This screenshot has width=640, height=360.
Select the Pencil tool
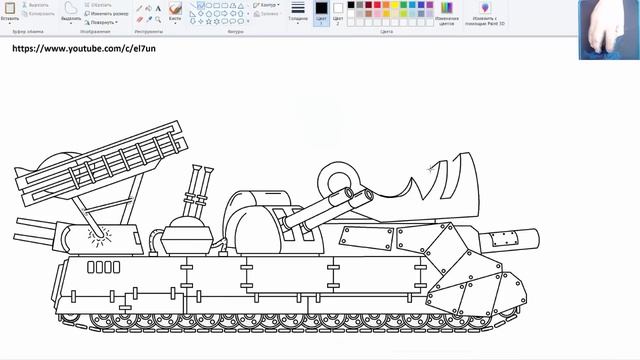[140, 8]
